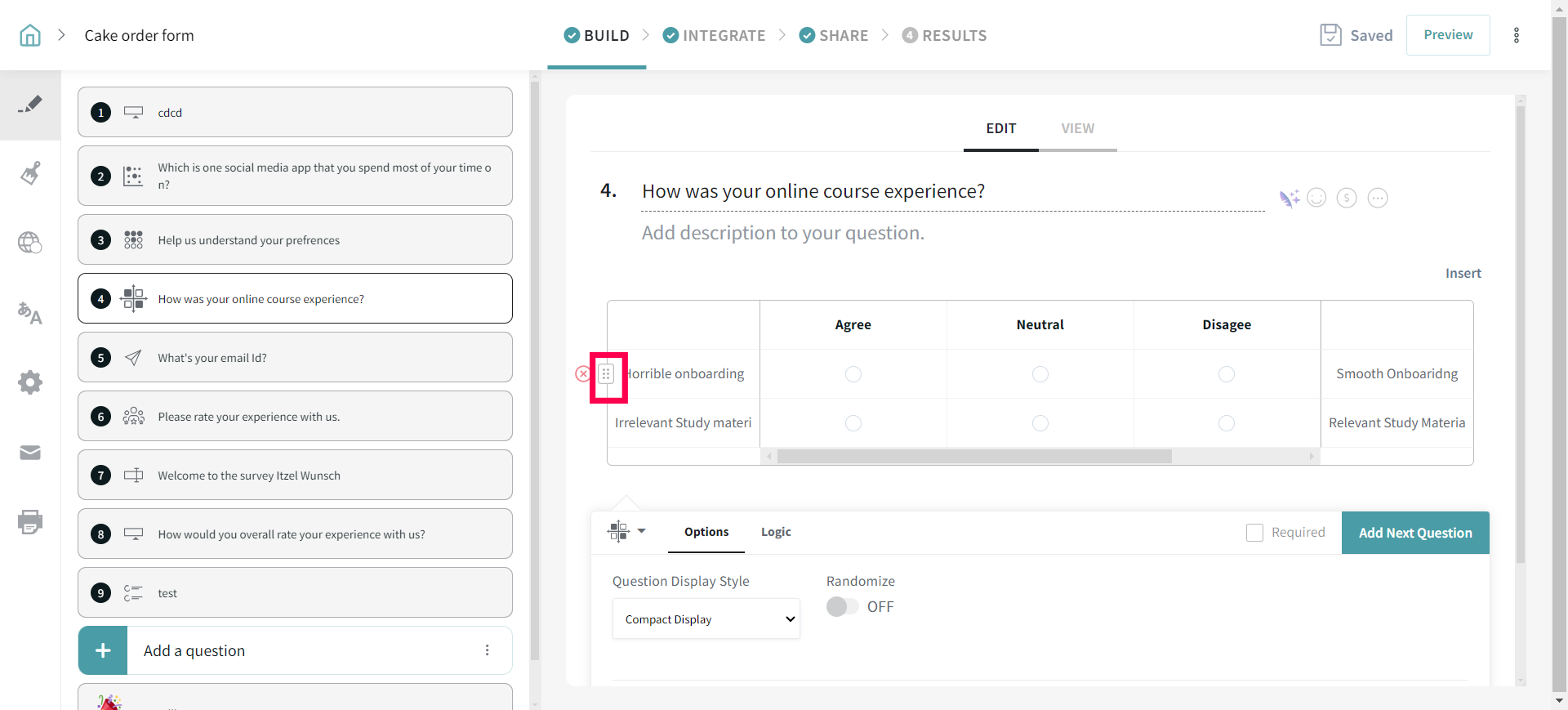Click the Preview button
Screen dimensions: 1568x710
(x=1448, y=35)
